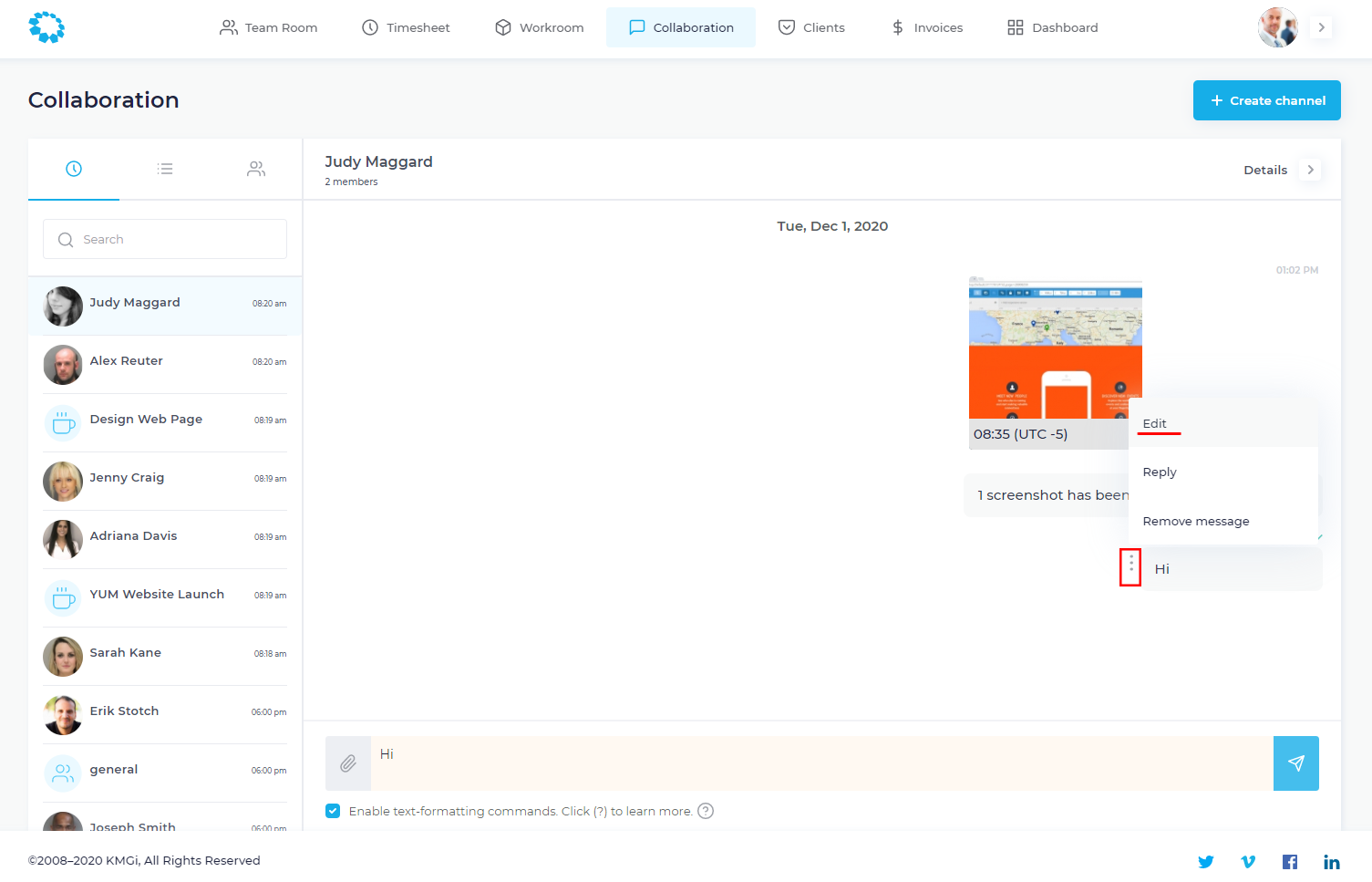Expand the Details panel chevron
This screenshot has width=1372, height=882.
point(1310,170)
